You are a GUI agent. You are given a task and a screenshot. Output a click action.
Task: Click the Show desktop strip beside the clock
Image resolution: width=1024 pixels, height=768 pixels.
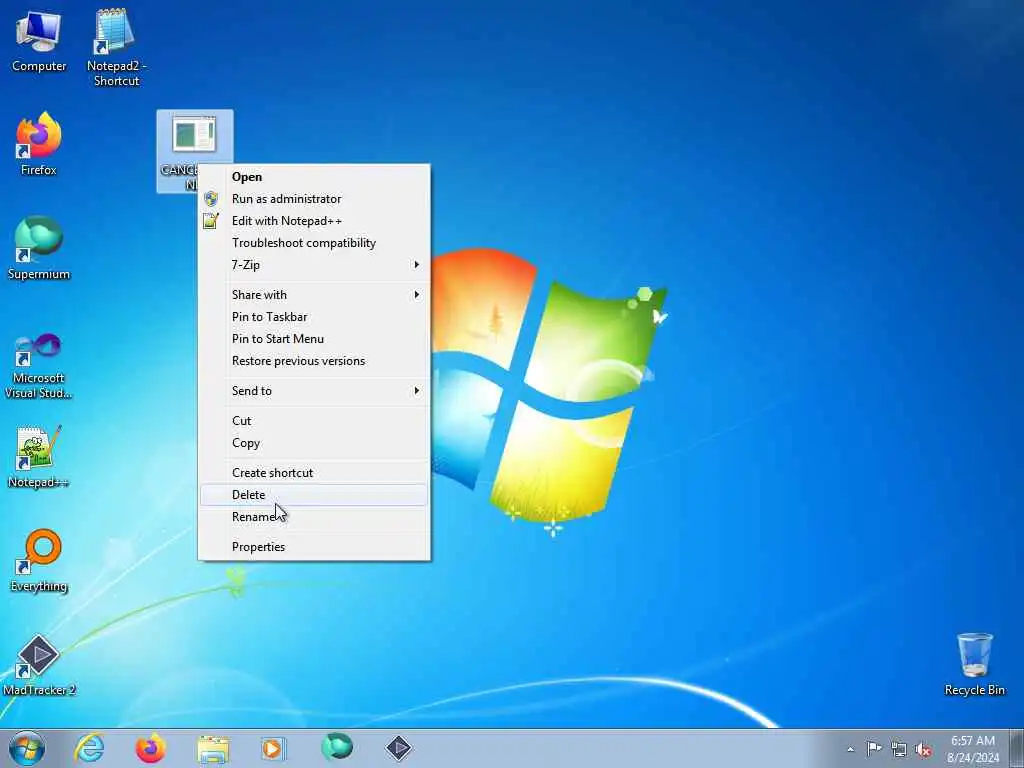click(1017, 748)
